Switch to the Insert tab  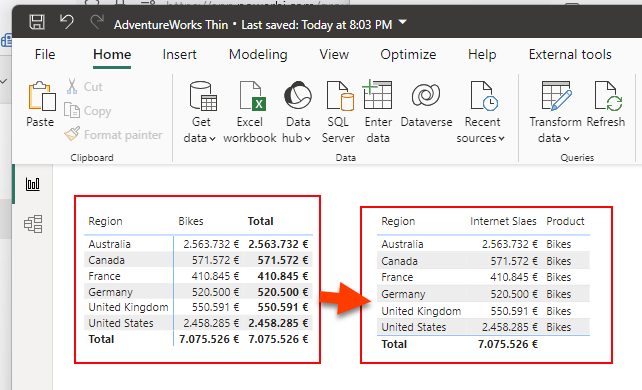tap(179, 54)
